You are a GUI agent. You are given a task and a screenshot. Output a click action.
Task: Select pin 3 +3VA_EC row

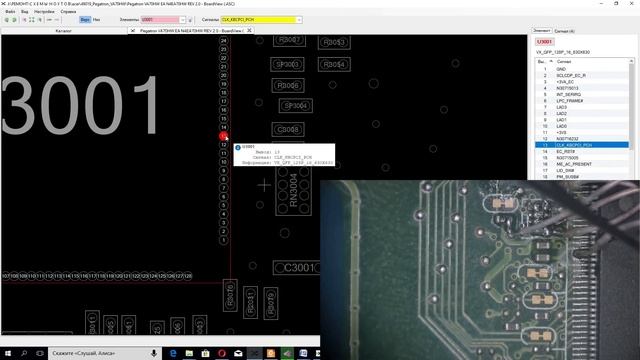pyautogui.click(x=582, y=82)
